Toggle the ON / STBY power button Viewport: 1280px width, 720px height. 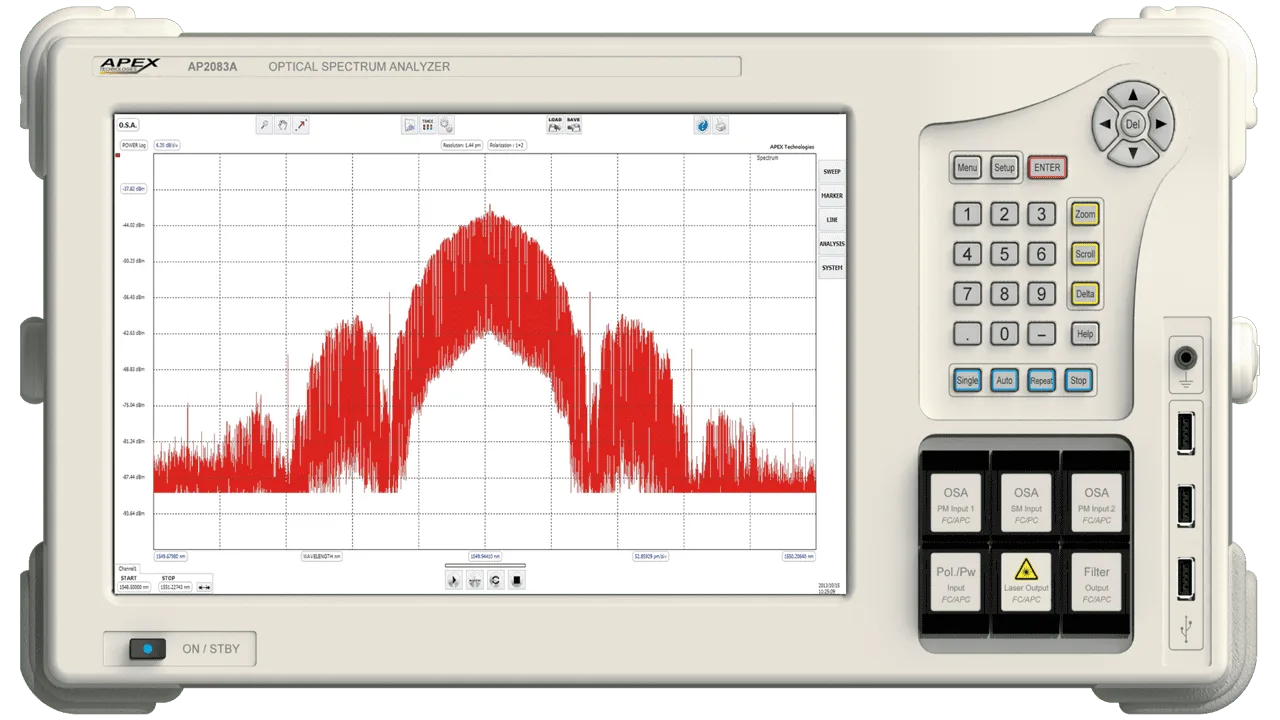click(147, 649)
